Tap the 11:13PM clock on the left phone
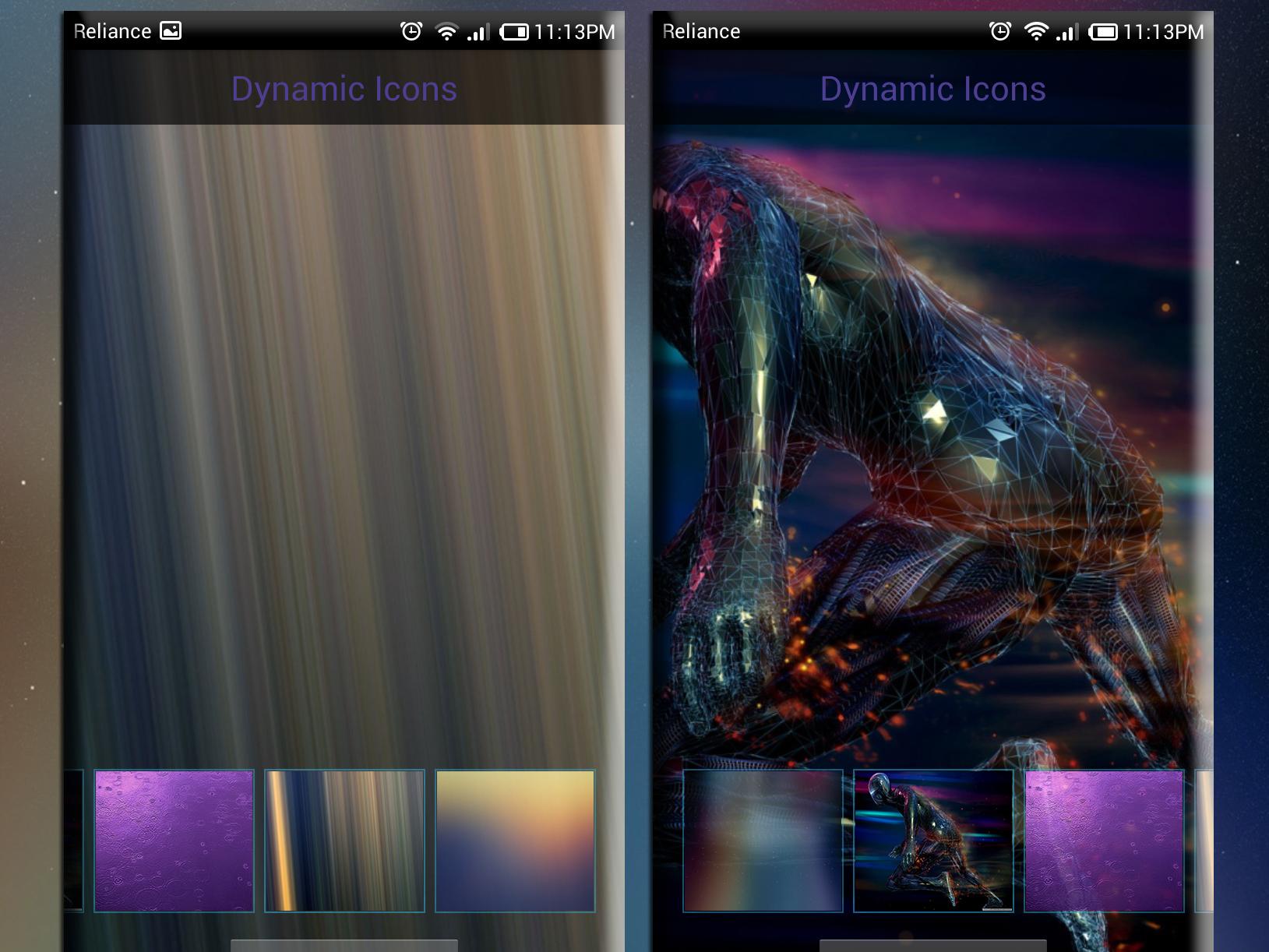The width and height of the screenshot is (1269, 952). (x=575, y=32)
